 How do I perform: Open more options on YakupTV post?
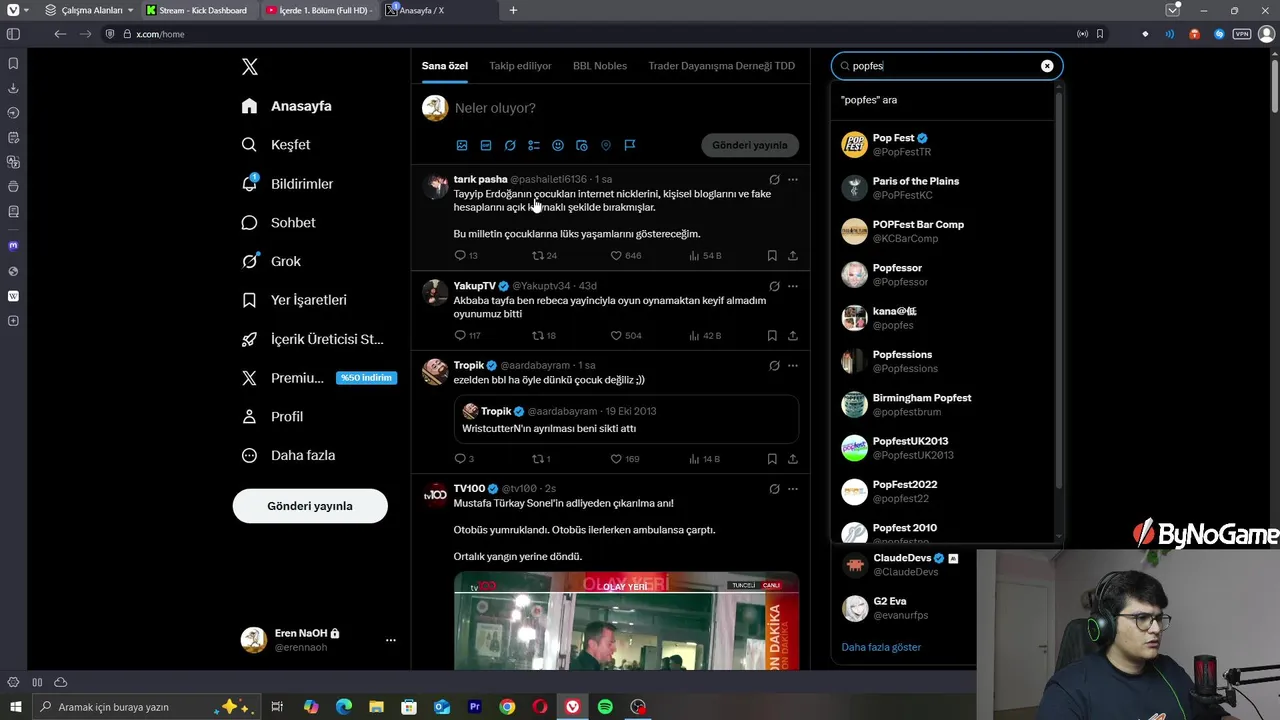[793, 286]
